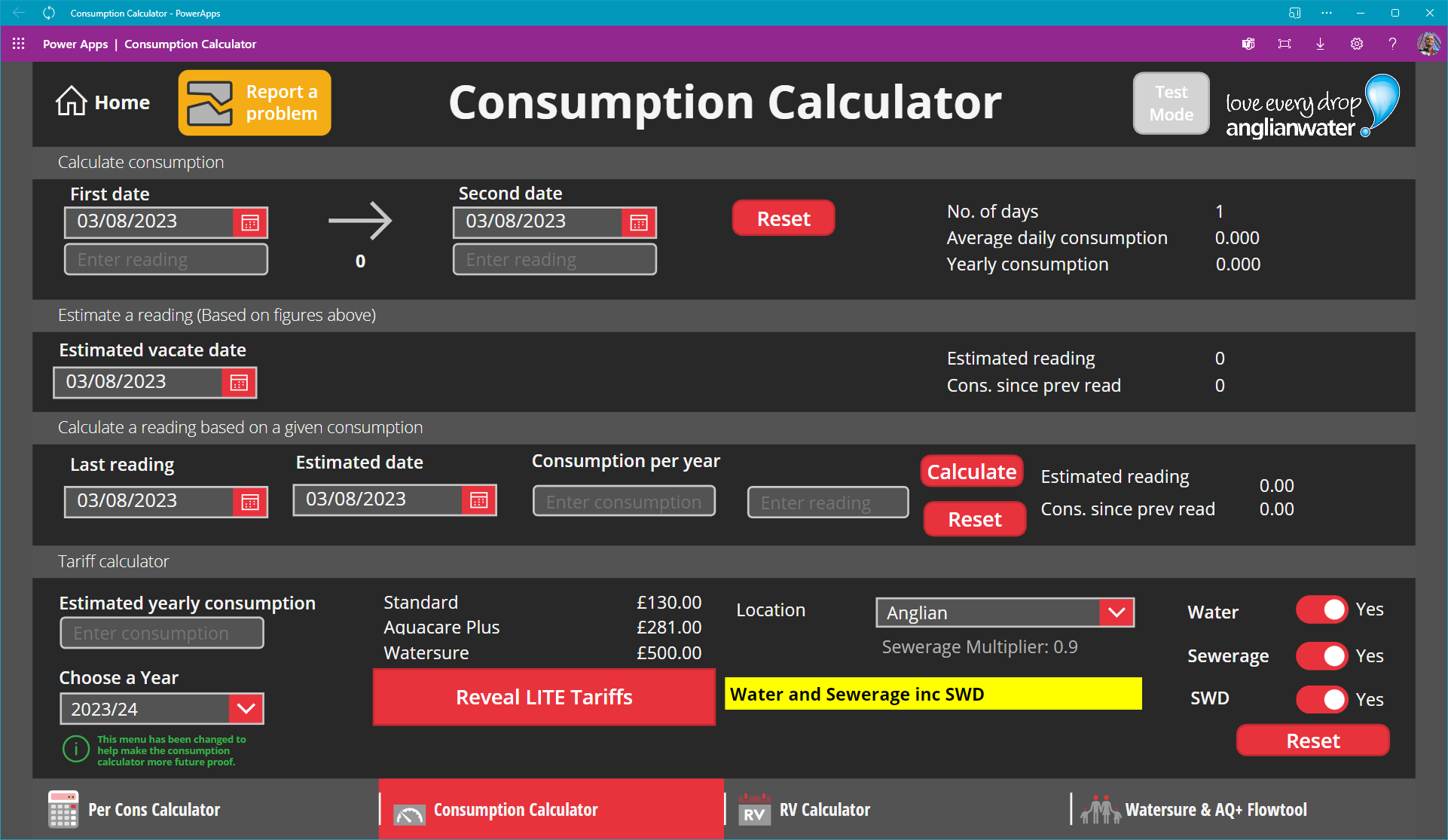Open the Choose a Year dropdown
This screenshot has width=1448, height=840.
coord(246,709)
